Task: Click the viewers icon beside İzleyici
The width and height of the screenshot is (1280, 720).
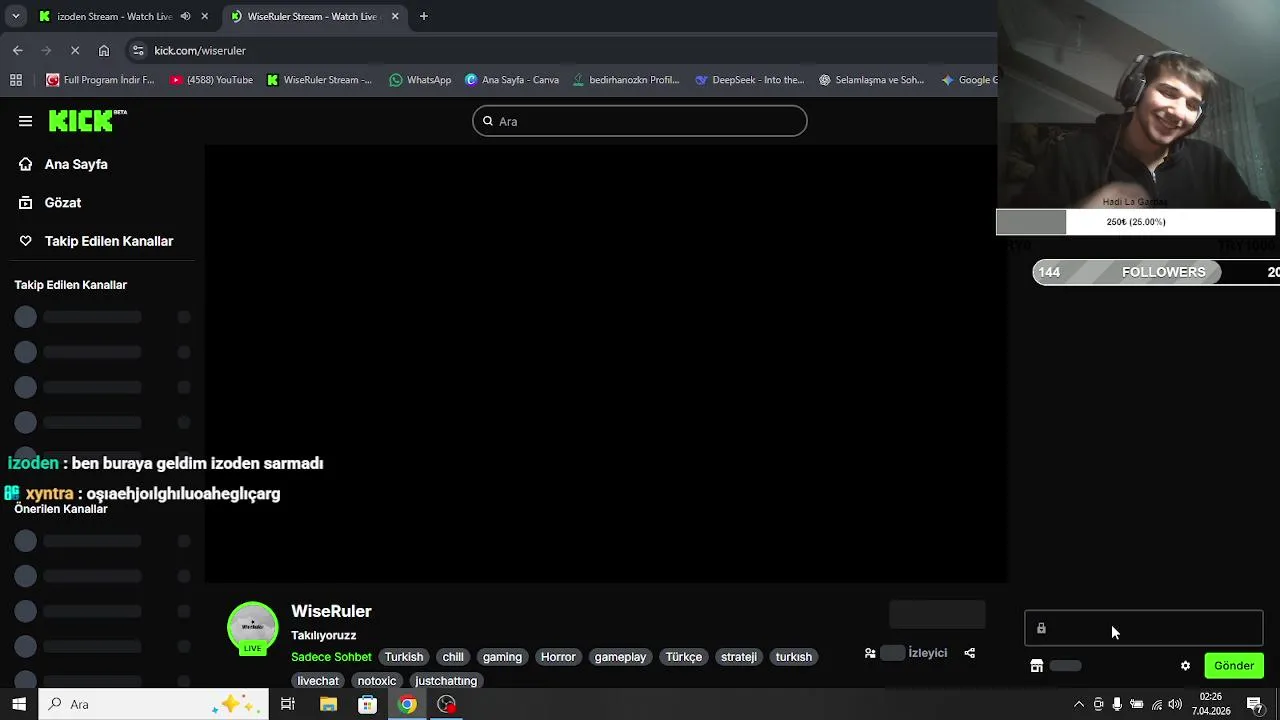Action: (870, 653)
